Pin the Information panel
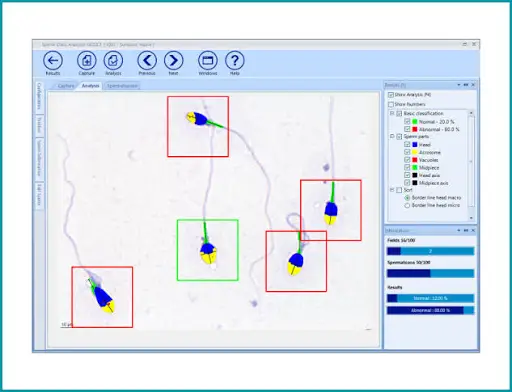Viewport: 512px width, 392px height. tap(466, 230)
